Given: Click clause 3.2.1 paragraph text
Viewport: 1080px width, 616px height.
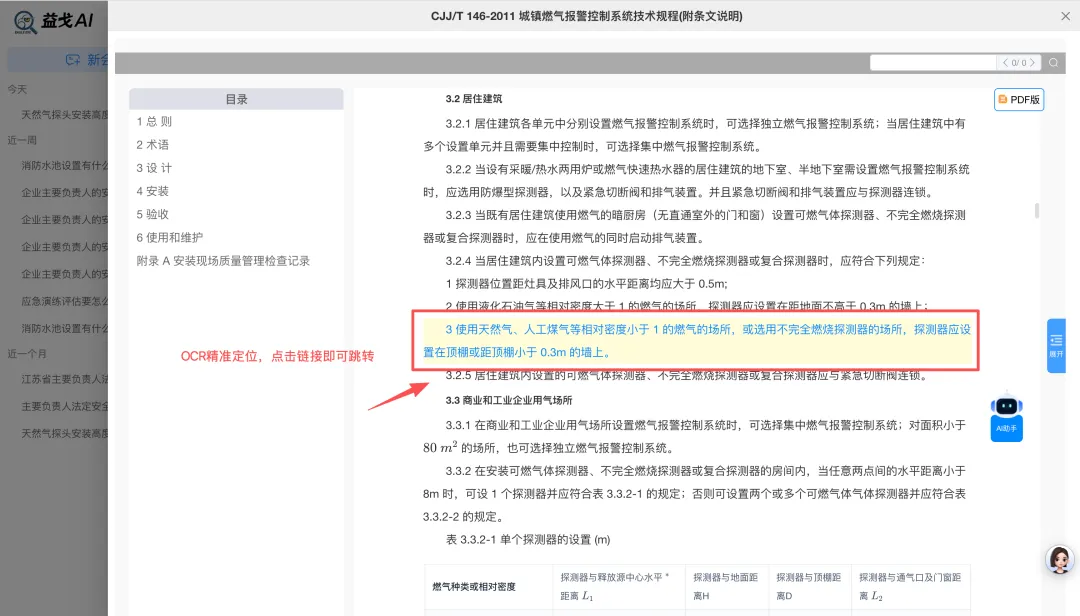Looking at the screenshot, I should pos(694,135).
